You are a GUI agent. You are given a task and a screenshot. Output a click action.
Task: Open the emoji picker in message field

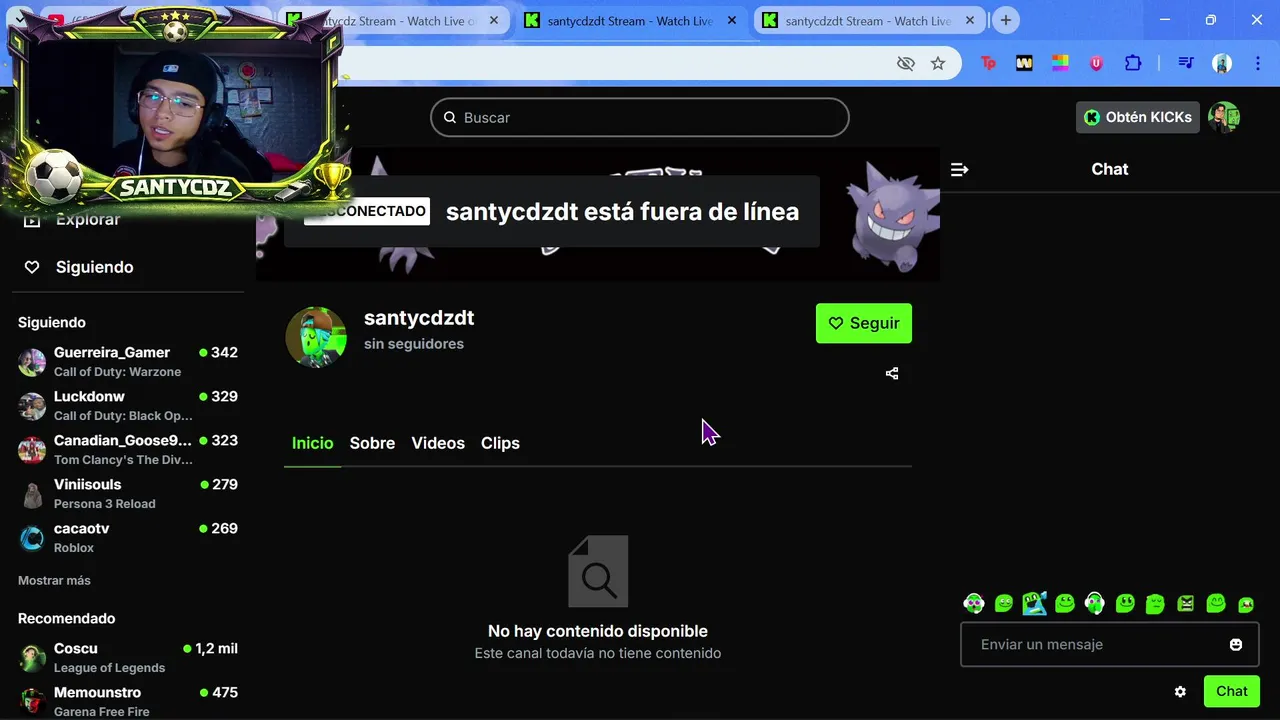[x=1236, y=644]
